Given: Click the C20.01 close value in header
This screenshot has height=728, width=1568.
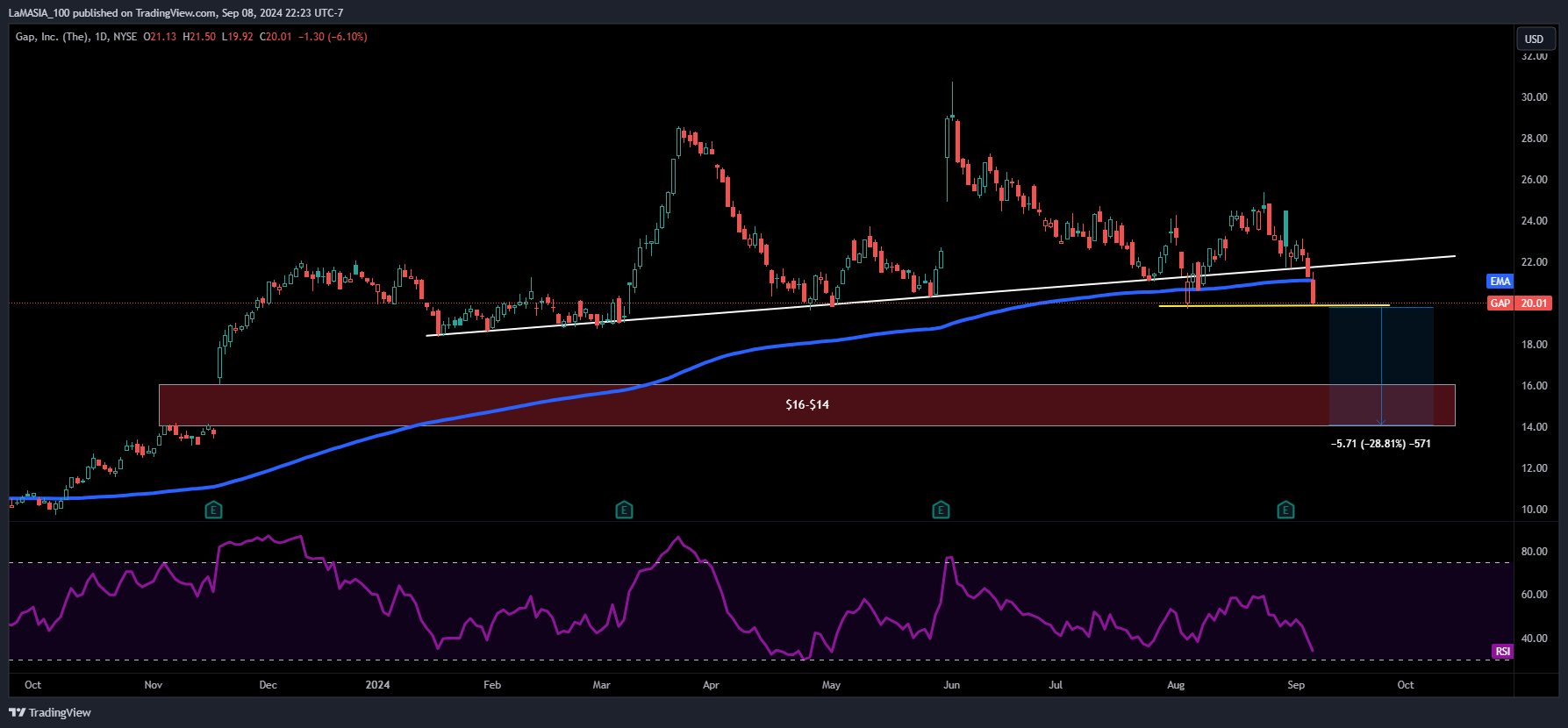Looking at the screenshot, I should point(276,37).
